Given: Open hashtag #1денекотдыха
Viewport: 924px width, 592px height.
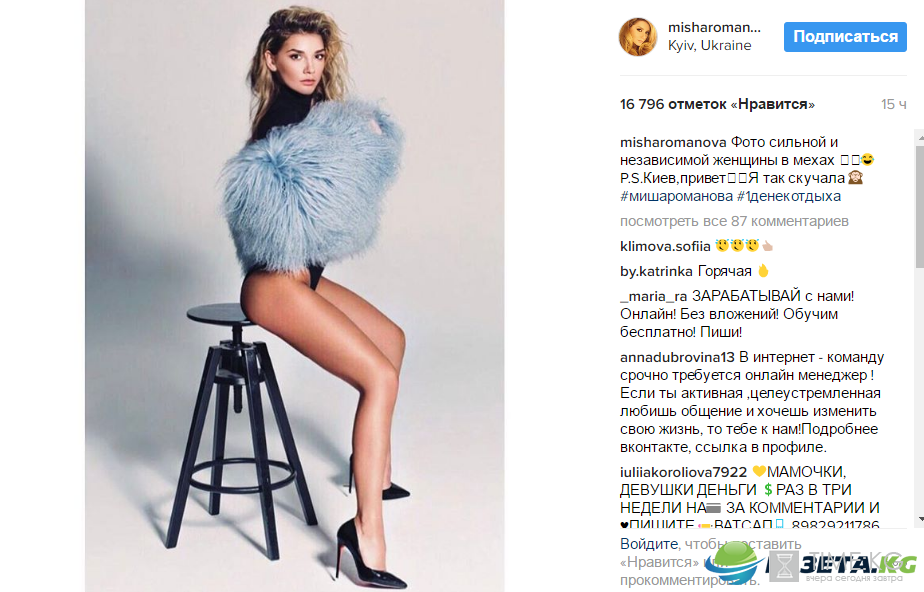Looking at the screenshot, I should coord(788,196).
